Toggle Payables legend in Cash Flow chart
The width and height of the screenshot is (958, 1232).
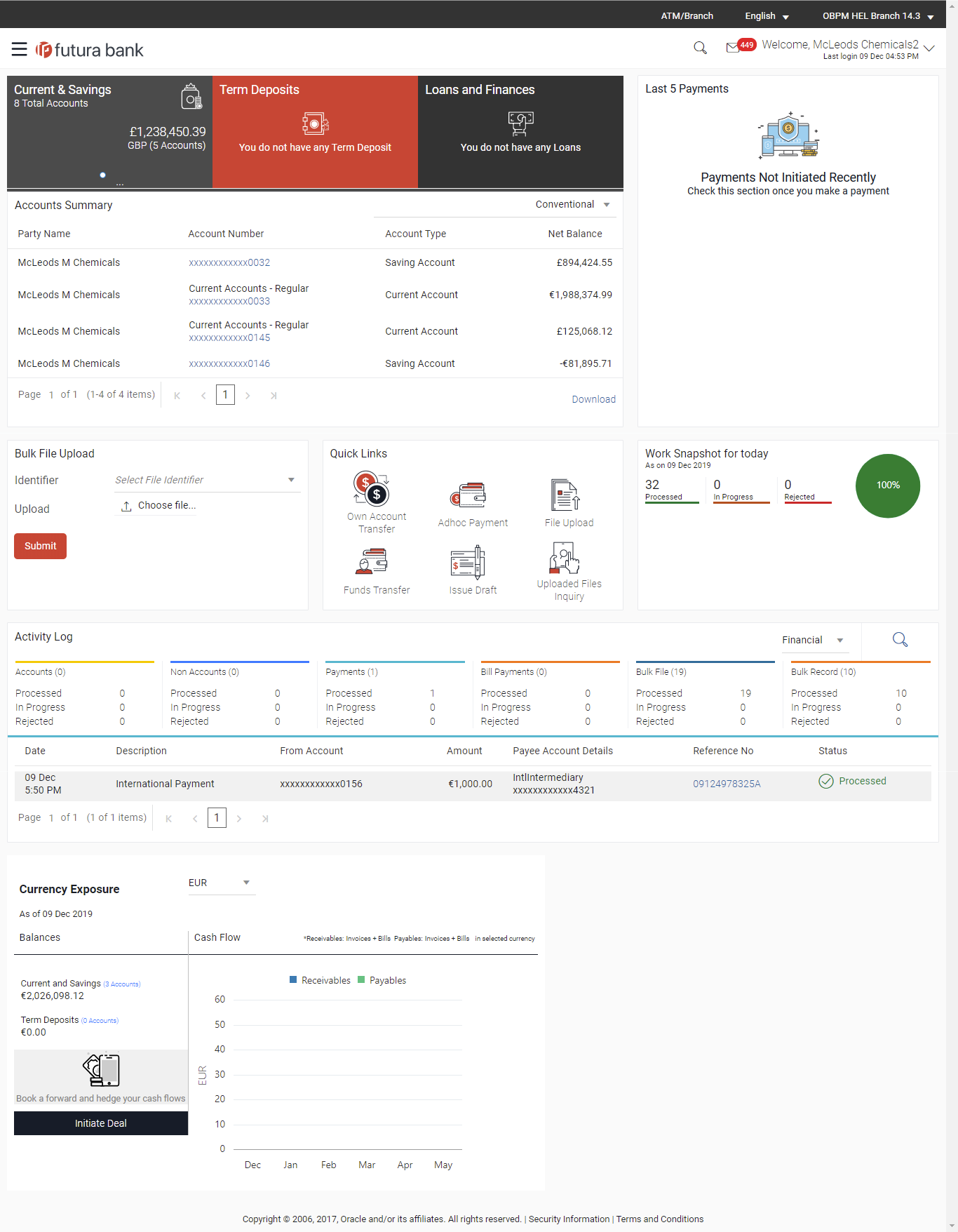382,980
